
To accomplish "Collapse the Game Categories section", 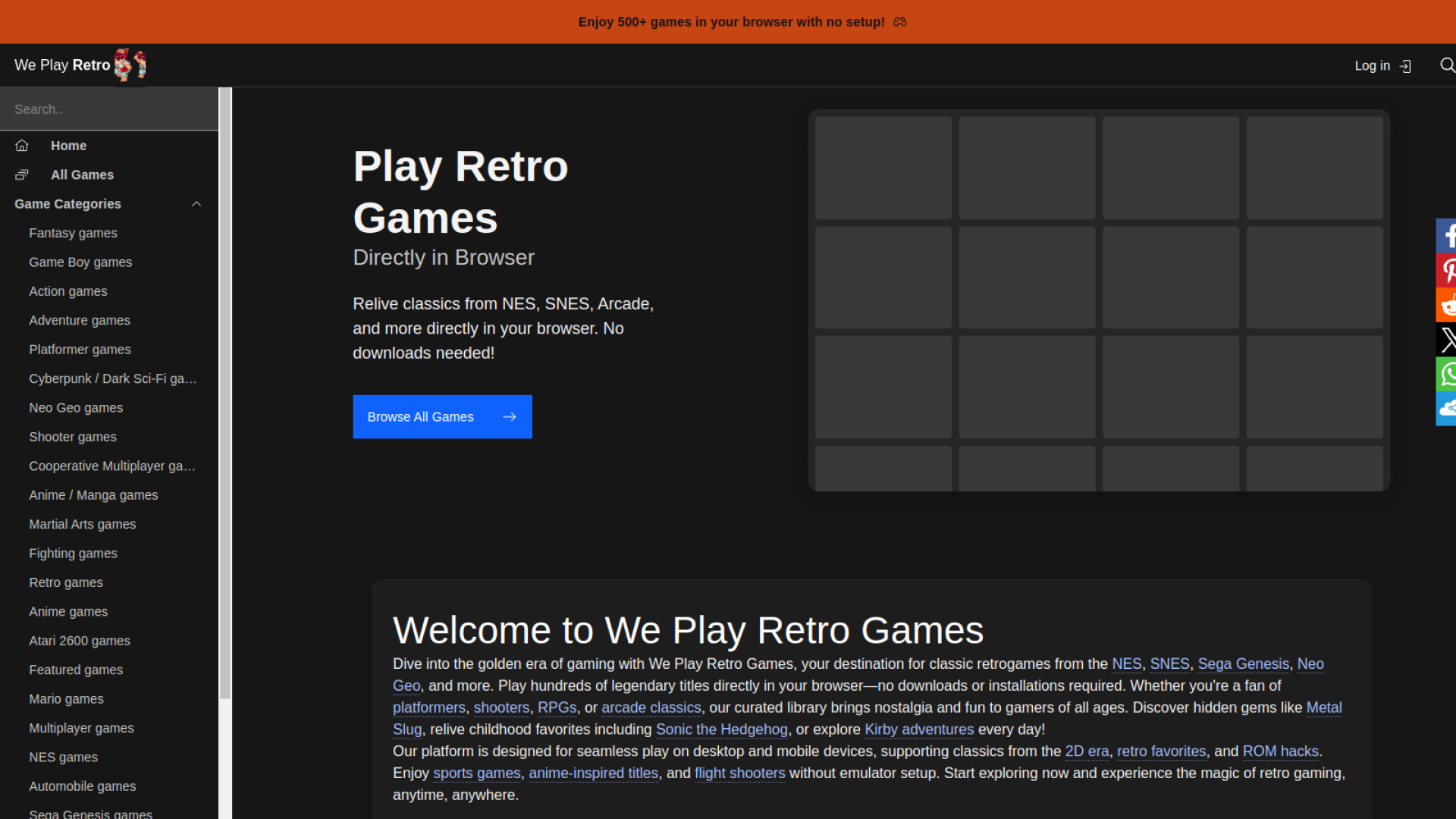I will 196,203.
